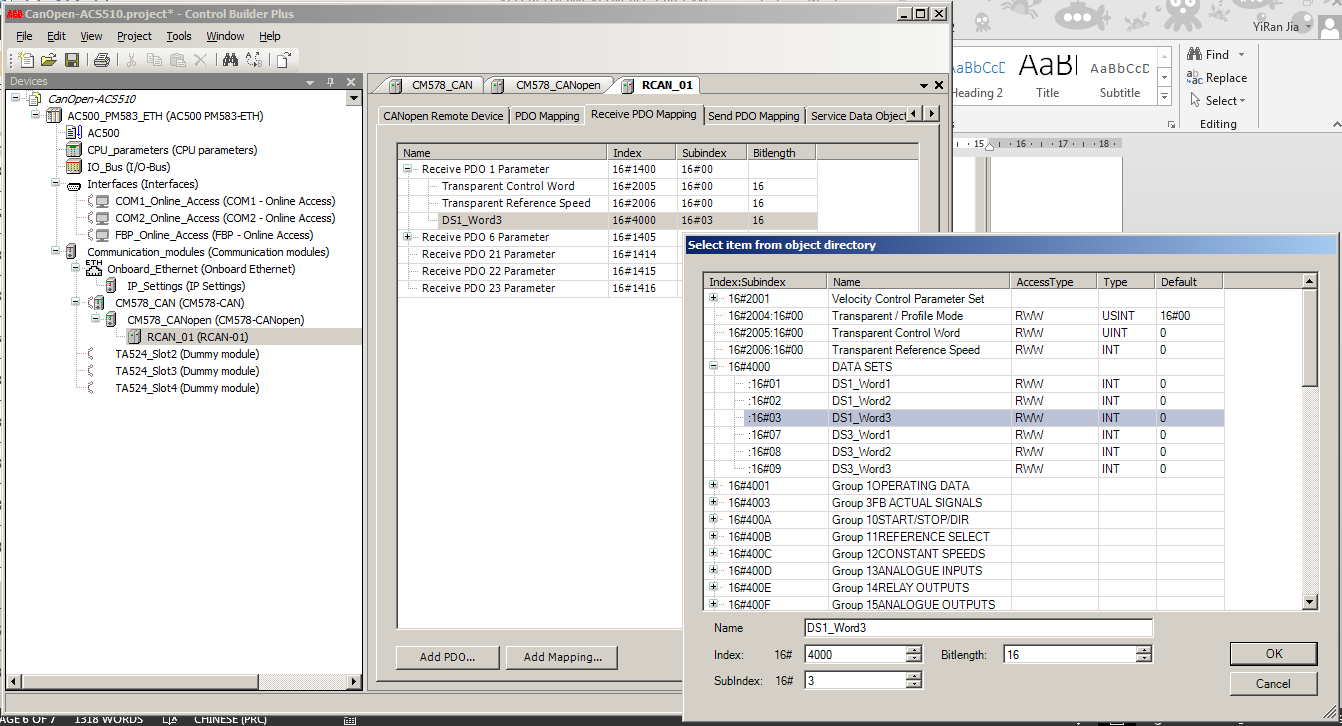Click the Print toolbar icon

click(x=101, y=60)
